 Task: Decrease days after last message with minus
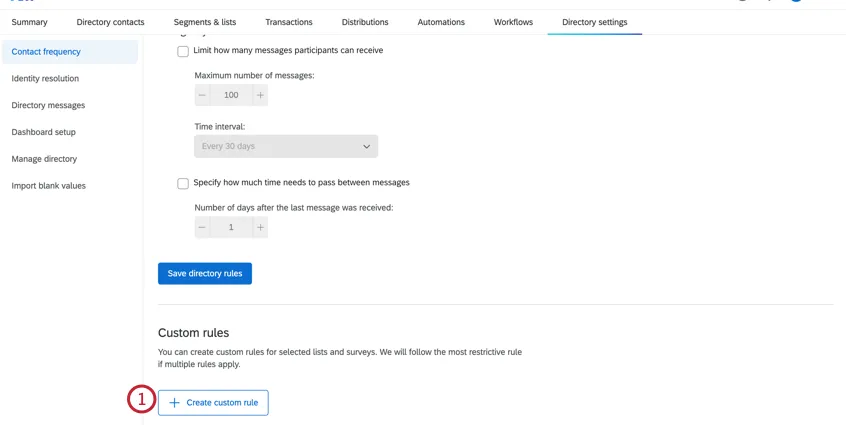pyautogui.click(x=202, y=228)
